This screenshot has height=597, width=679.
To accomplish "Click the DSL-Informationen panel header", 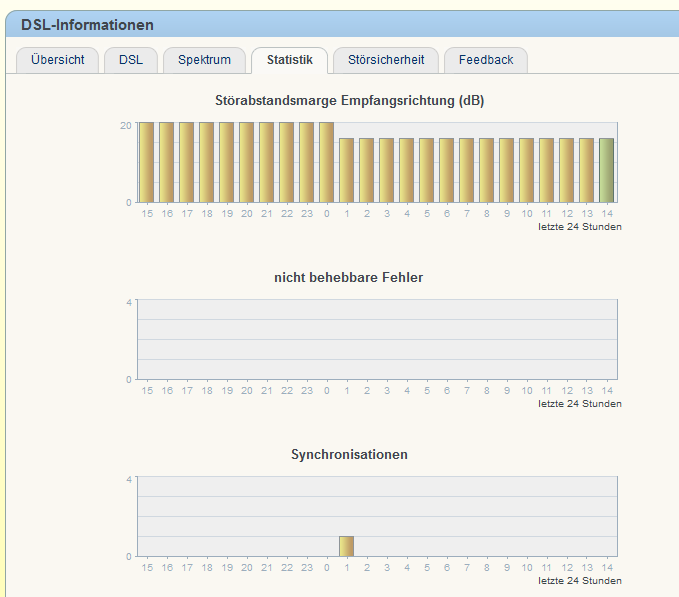I will tap(87, 25).
